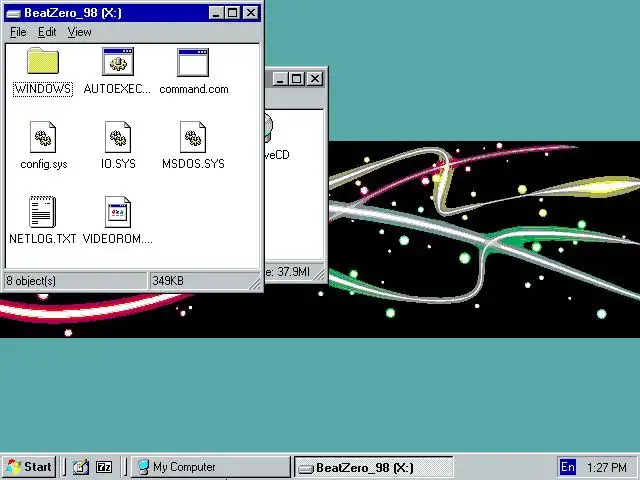Click the command.com file name label
The height and width of the screenshot is (480, 640).
[194, 89]
